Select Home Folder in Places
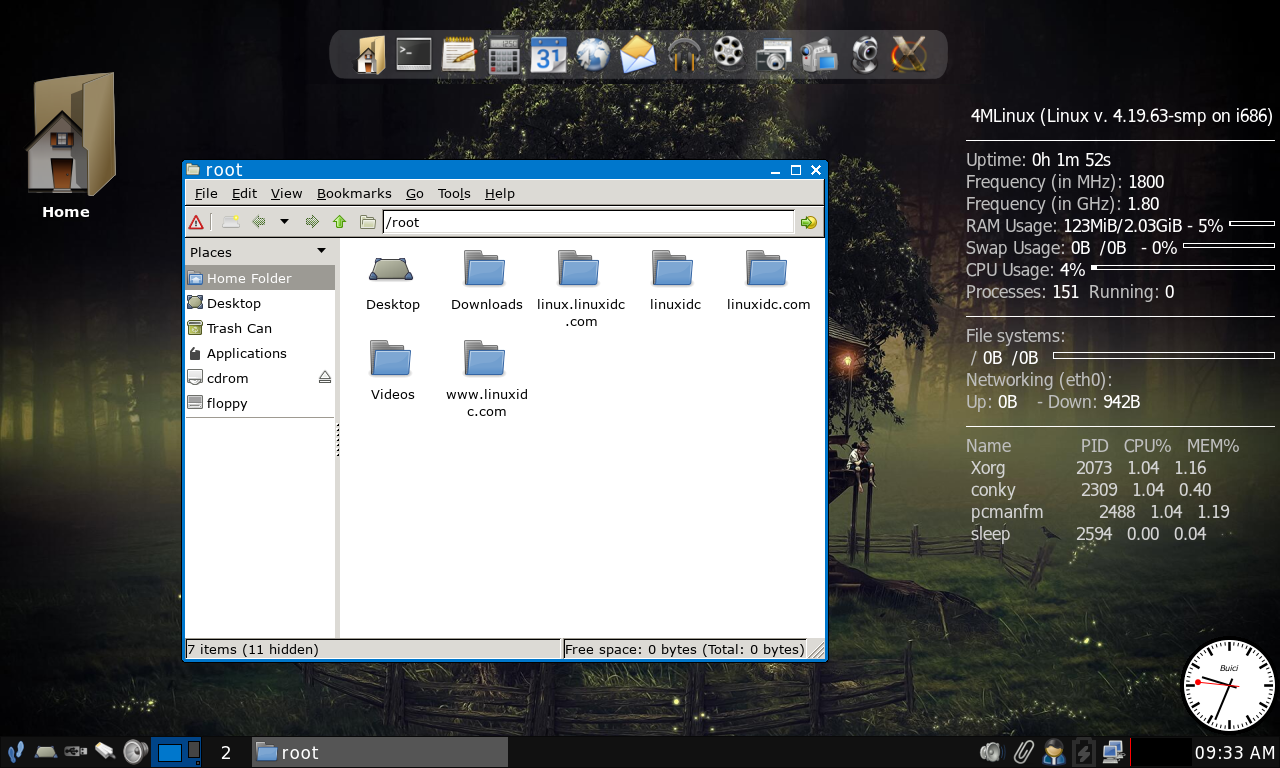 [x=260, y=278]
